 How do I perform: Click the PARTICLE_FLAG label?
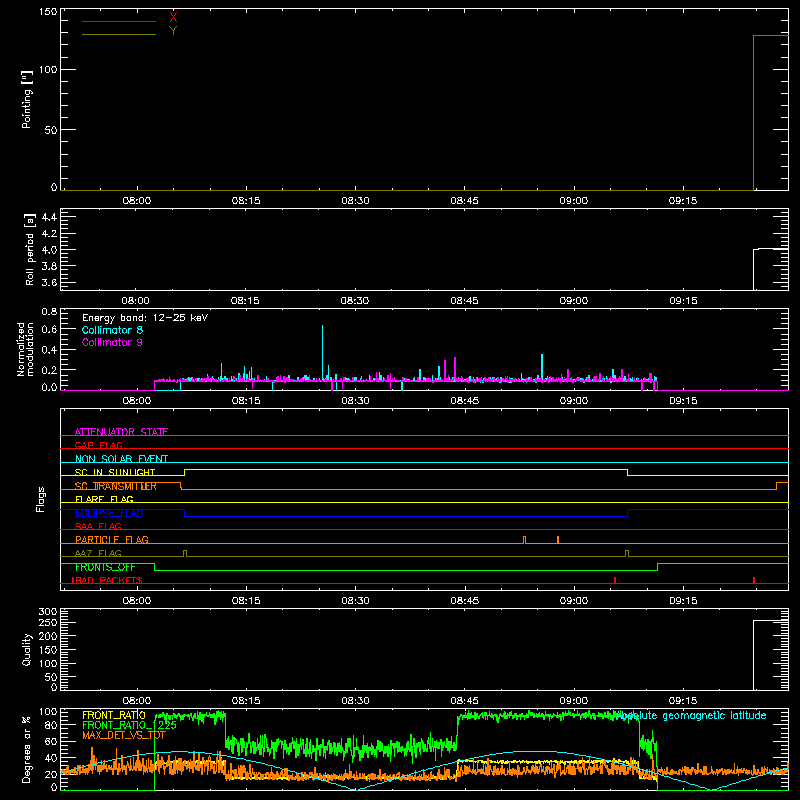112,539
